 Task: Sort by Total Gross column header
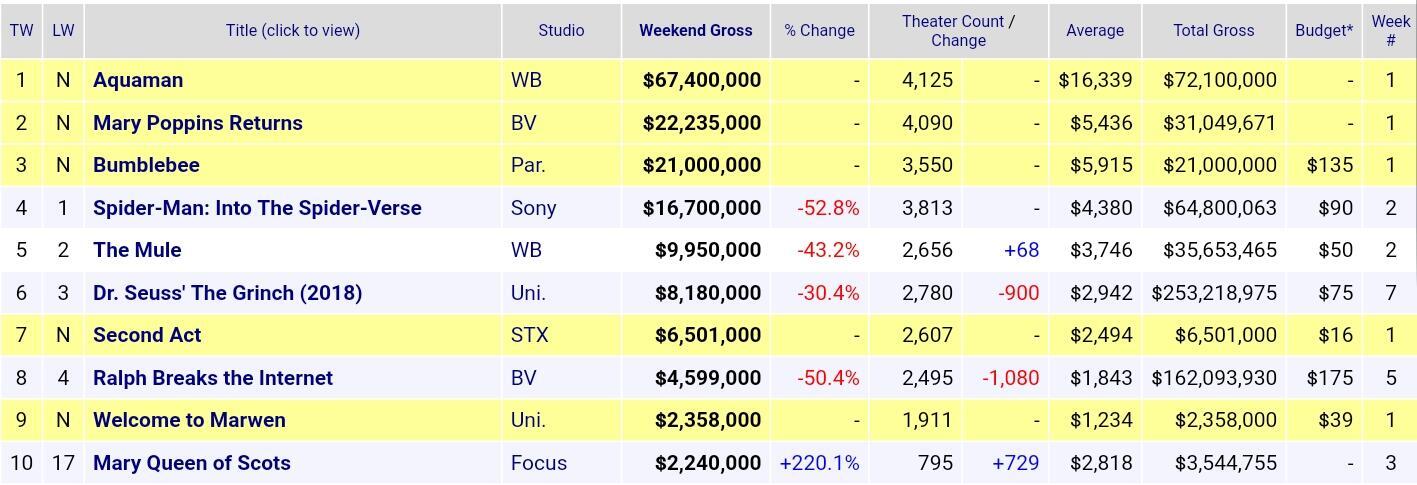pos(1213,30)
